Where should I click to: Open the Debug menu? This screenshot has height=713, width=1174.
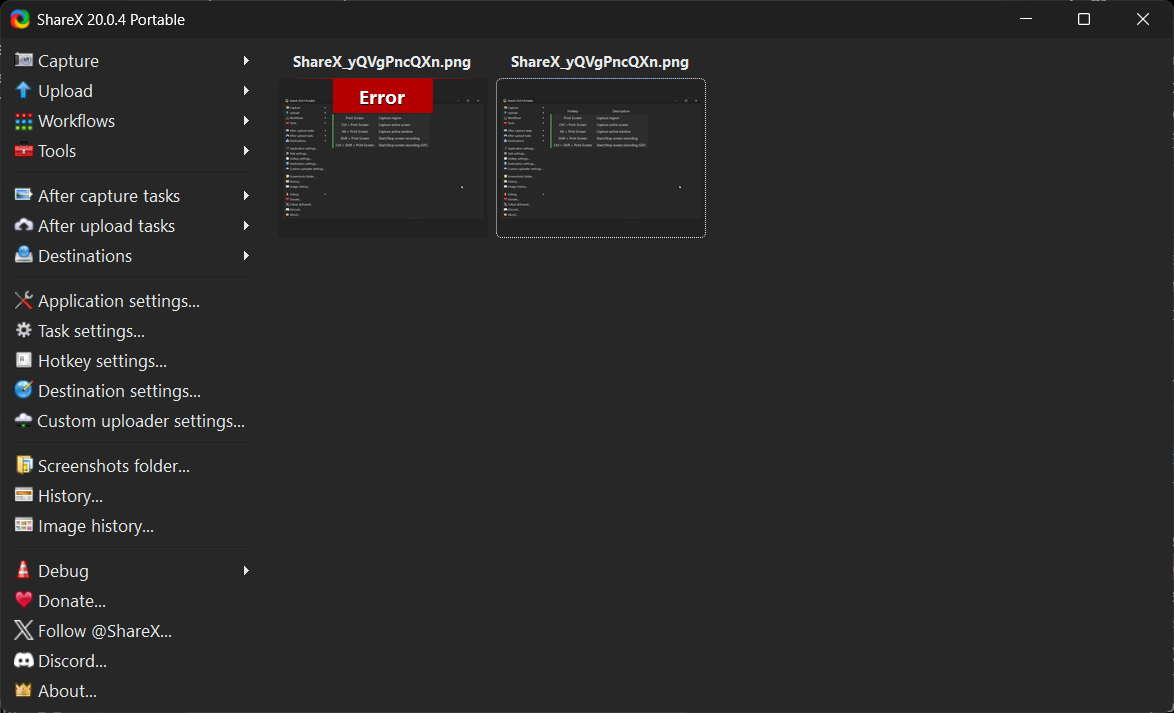pos(133,571)
